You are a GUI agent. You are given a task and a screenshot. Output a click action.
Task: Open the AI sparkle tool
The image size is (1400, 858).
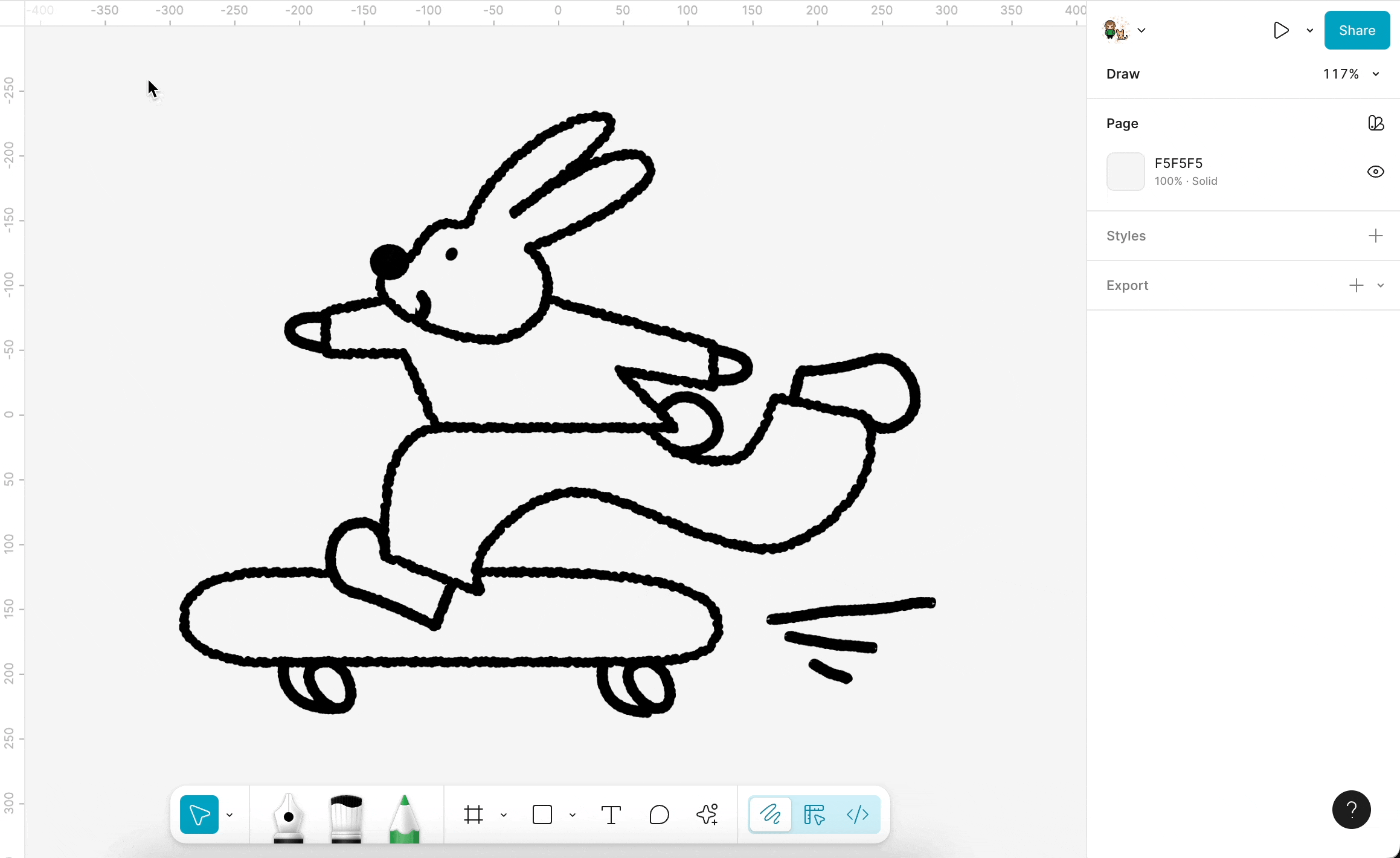pos(708,814)
